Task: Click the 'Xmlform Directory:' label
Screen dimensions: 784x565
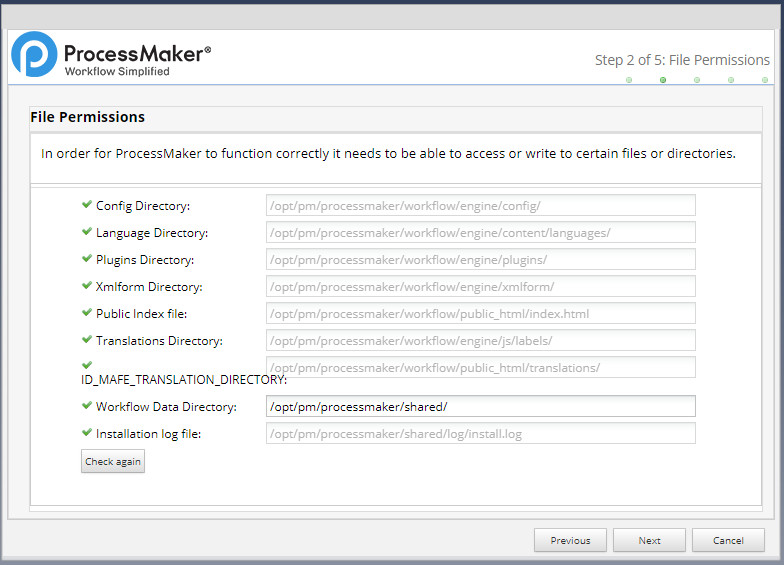Action: point(149,287)
